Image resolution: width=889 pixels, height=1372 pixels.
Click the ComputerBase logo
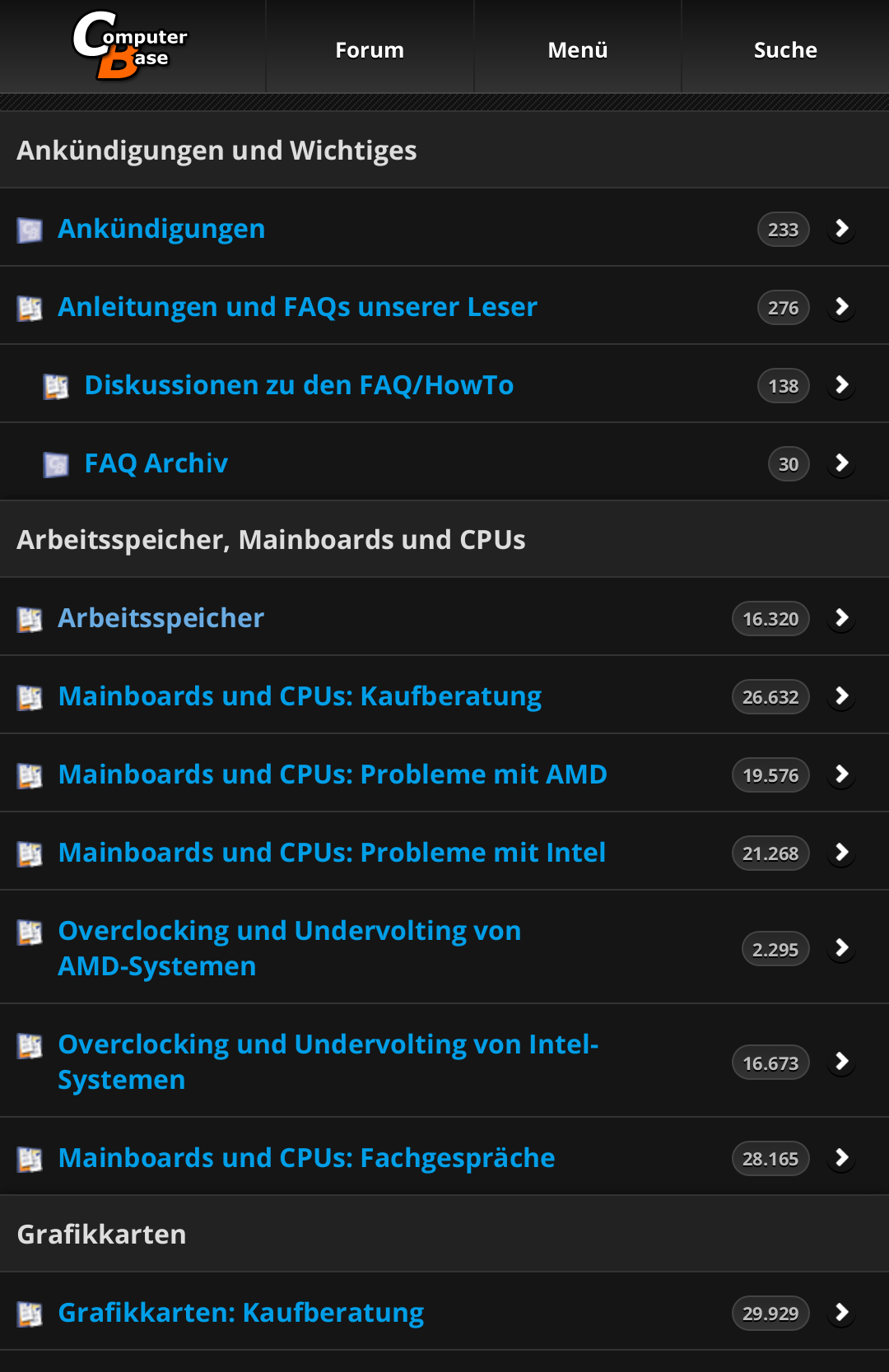tap(130, 46)
